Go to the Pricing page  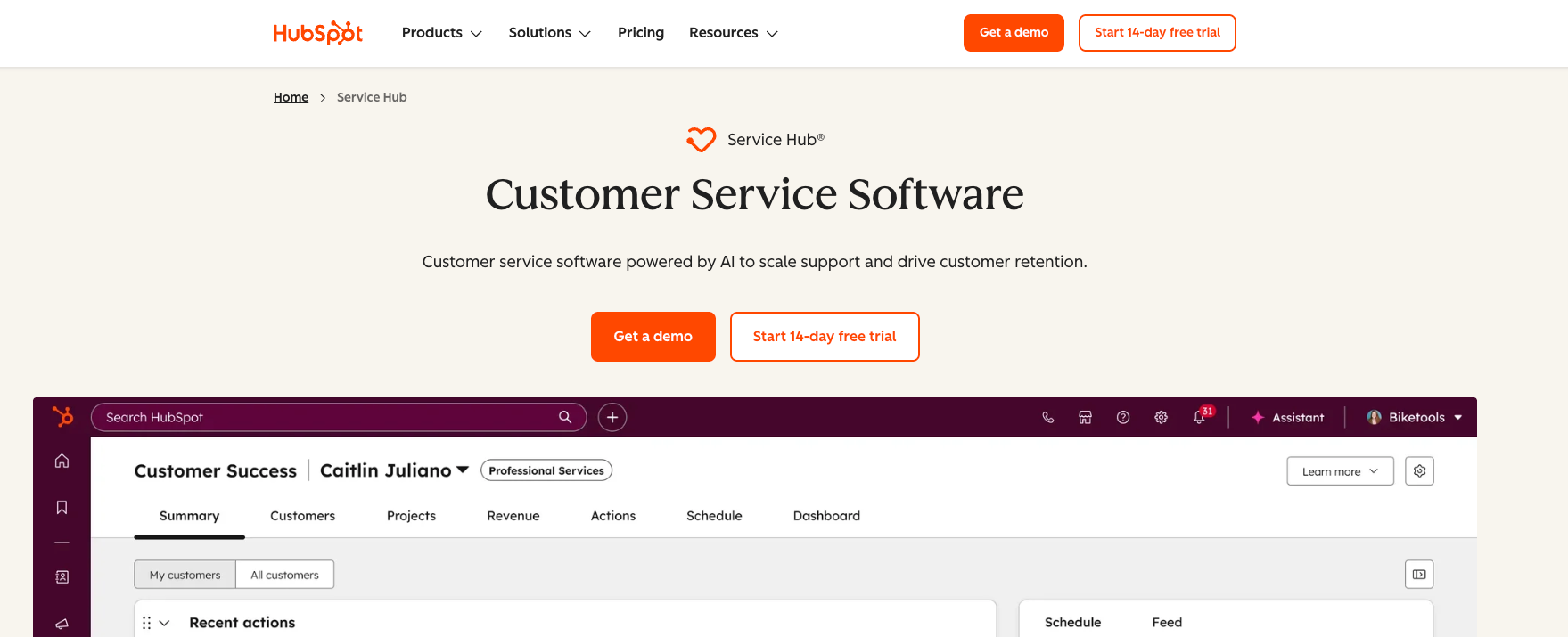click(x=641, y=33)
